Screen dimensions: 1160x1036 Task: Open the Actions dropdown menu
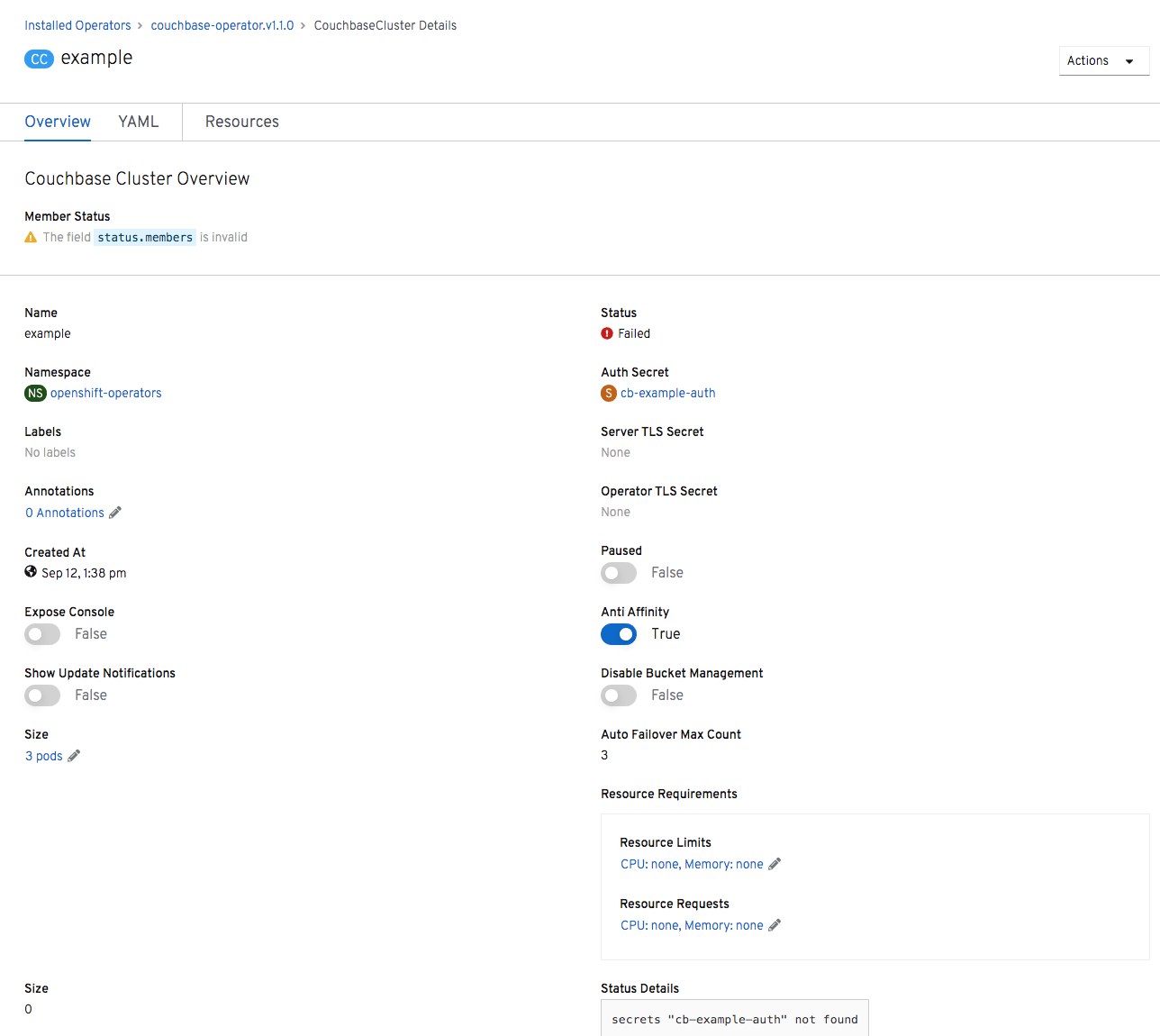point(1104,60)
